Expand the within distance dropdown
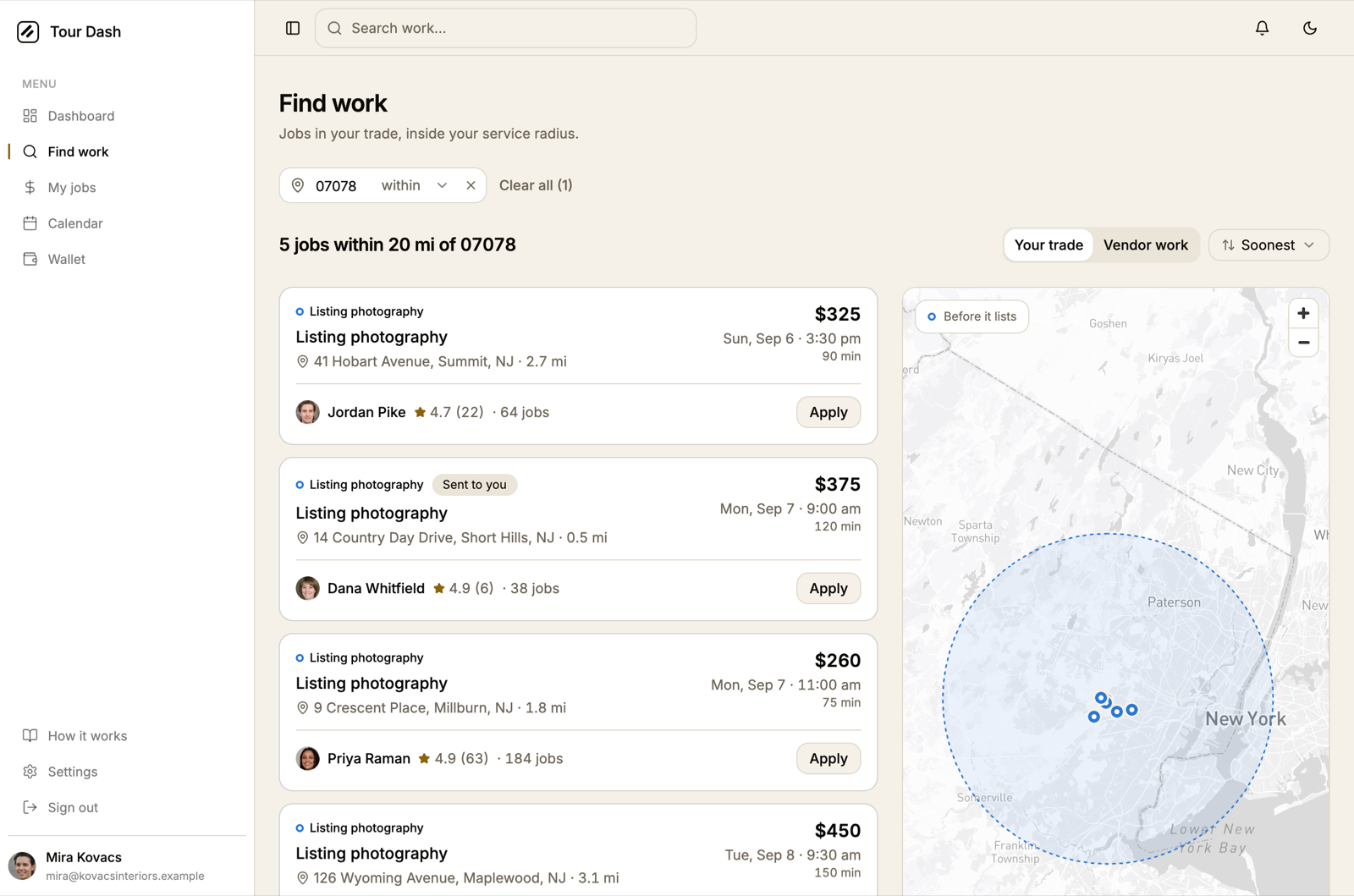1354x896 pixels. click(x=414, y=185)
